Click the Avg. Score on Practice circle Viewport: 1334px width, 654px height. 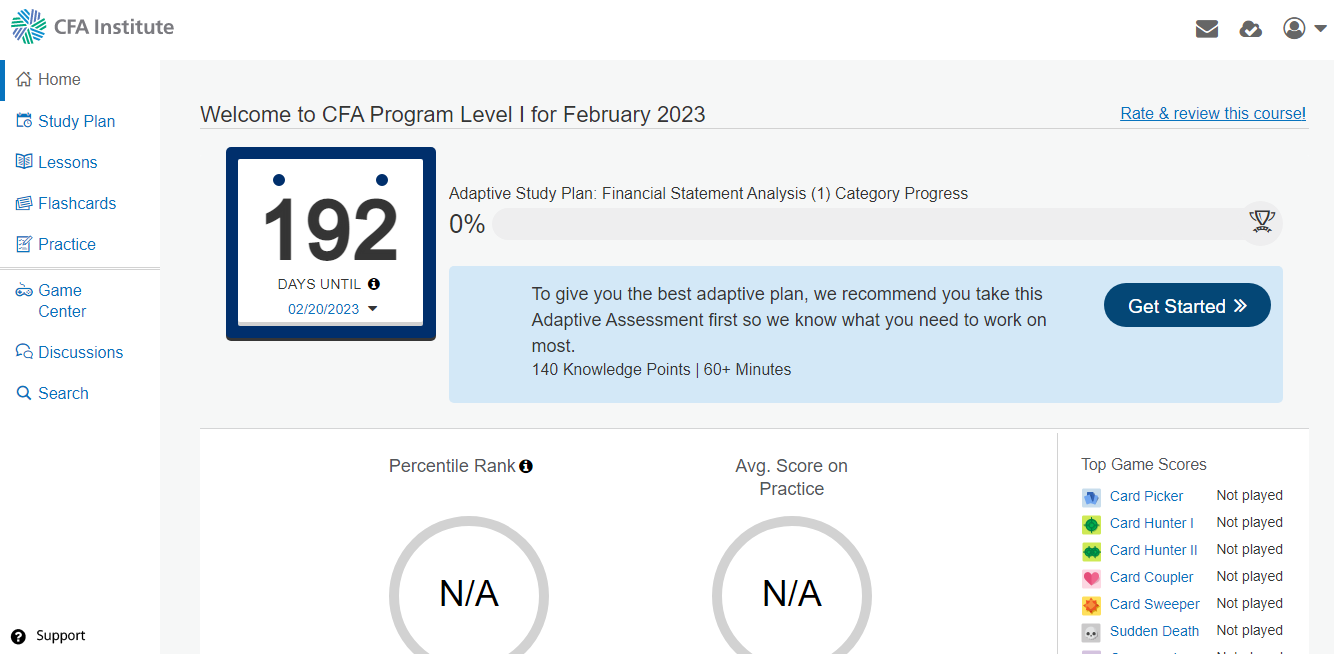coord(792,594)
